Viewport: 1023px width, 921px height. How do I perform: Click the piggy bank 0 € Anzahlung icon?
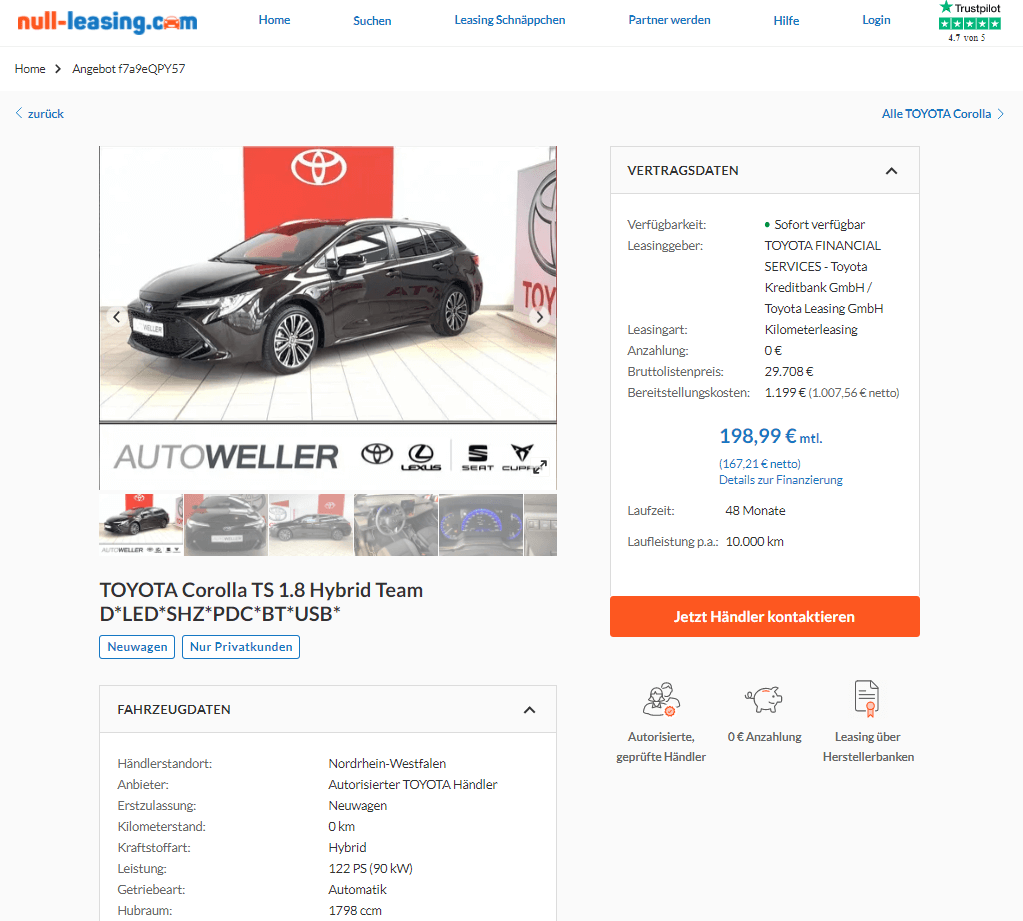point(764,699)
